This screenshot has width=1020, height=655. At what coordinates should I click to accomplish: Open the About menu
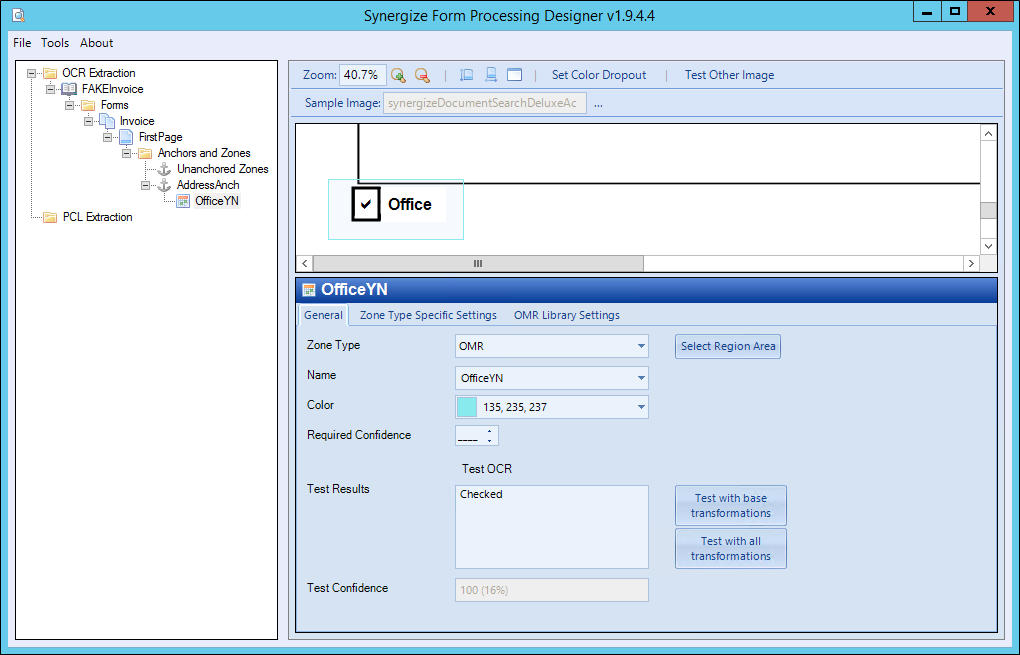pos(96,43)
